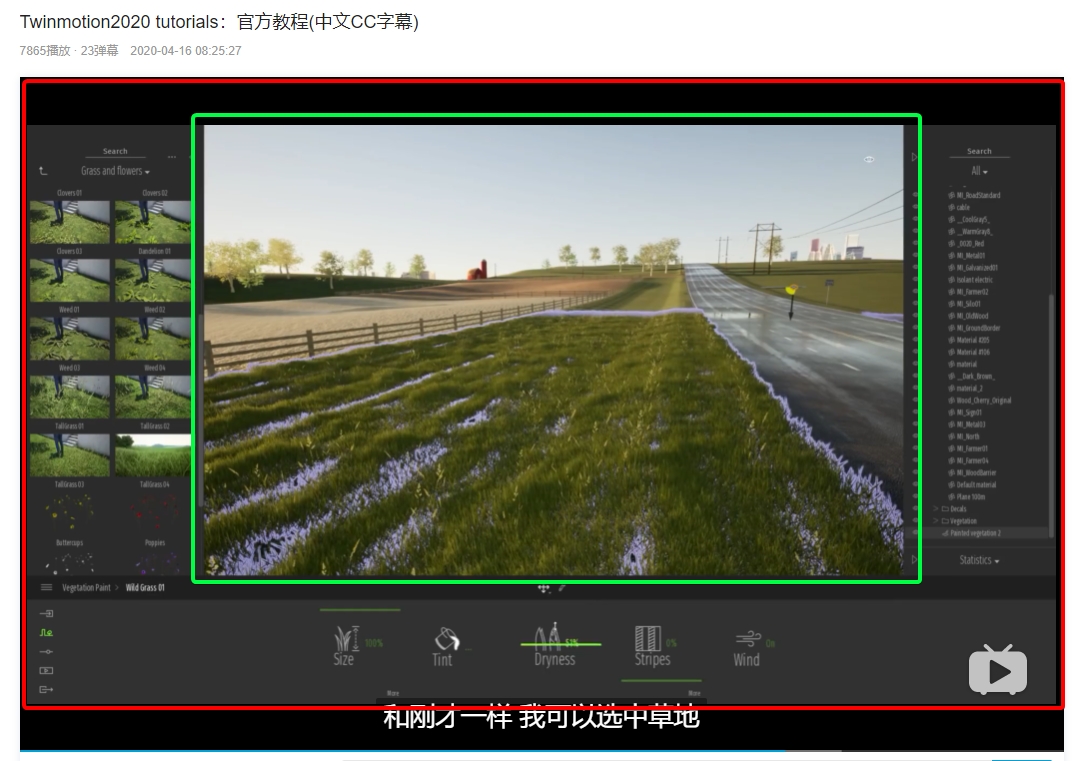Select the green Context dock icon
Image resolution: width=1075 pixels, height=761 pixels.
coord(47,632)
